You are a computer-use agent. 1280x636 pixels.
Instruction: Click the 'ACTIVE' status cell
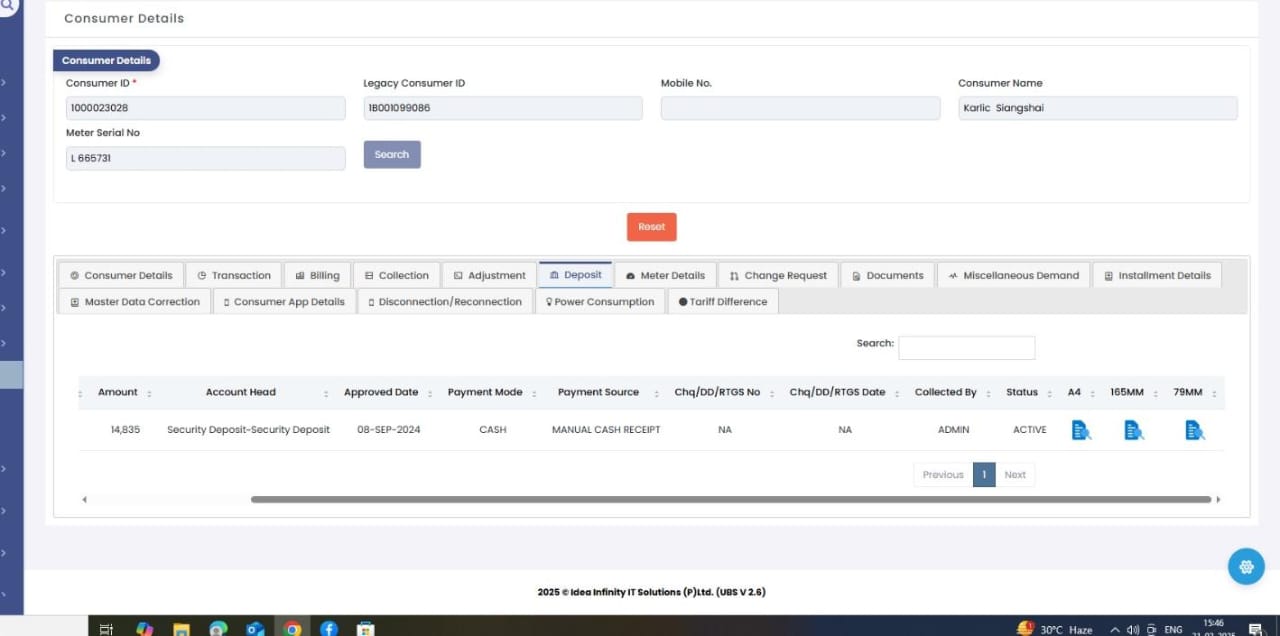pyautogui.click(x=1029, y=430)
